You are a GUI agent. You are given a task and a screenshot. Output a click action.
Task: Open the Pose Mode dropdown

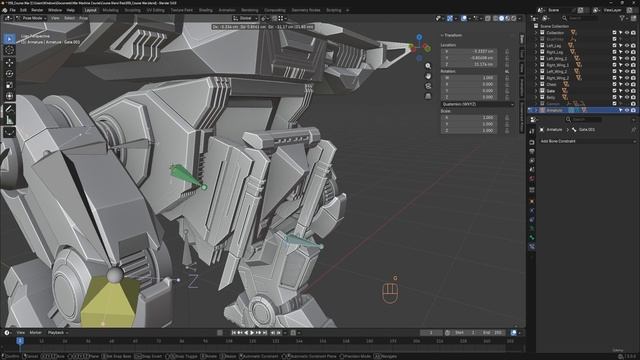tap(31, 18)
